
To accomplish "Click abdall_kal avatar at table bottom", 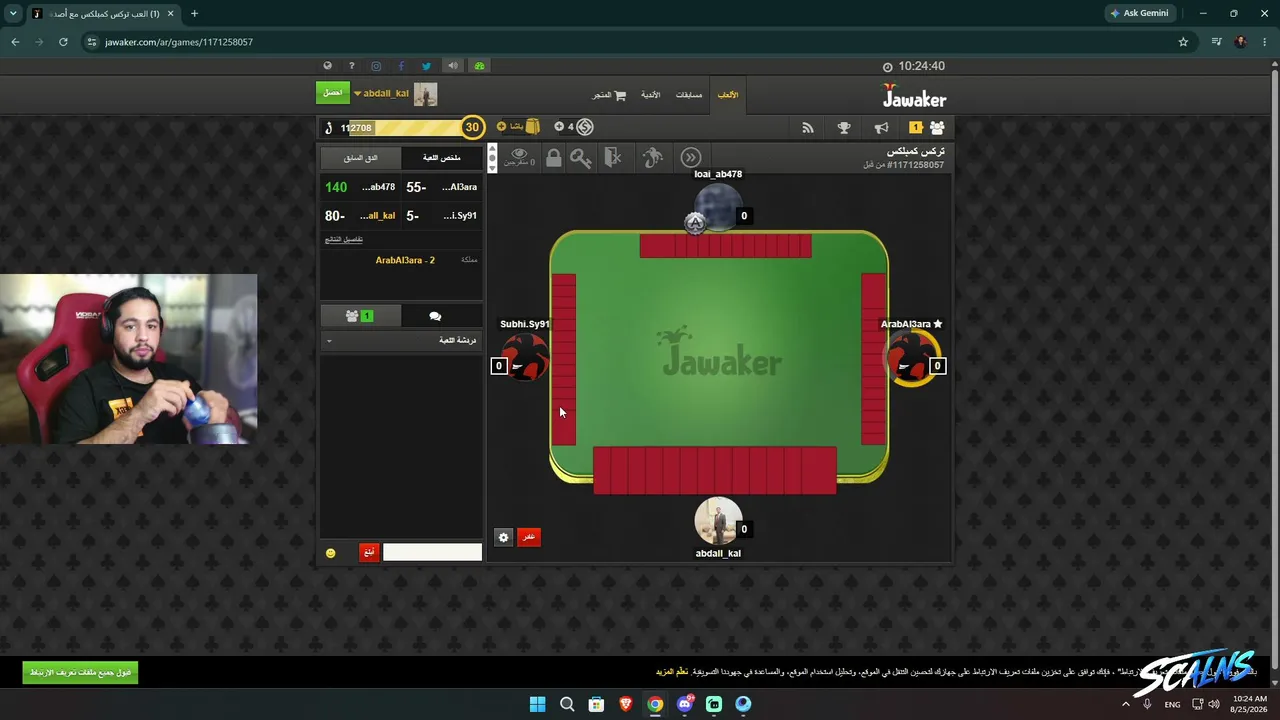I will point(718,521).
